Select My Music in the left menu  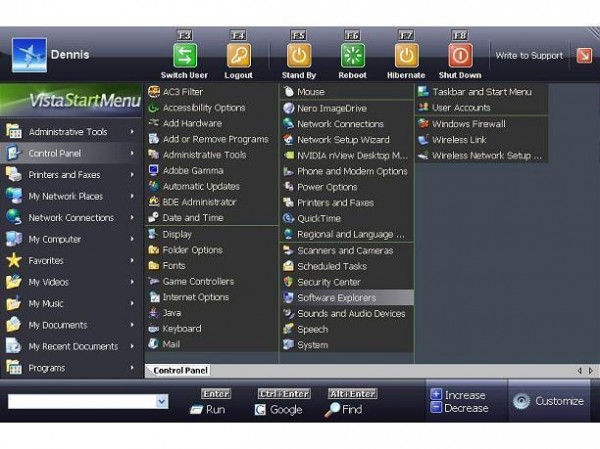[71, 304]
